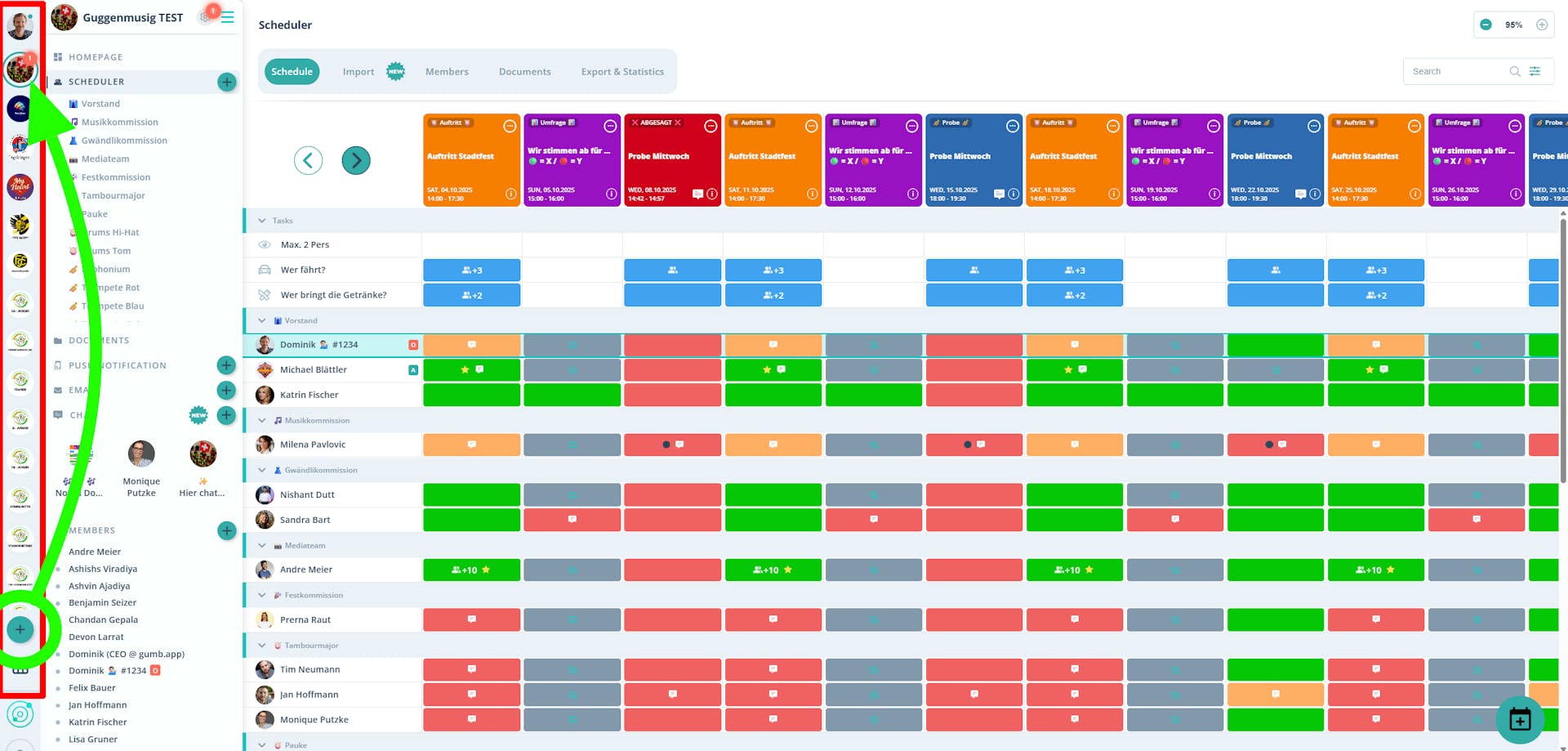
Task: Click the plus button in the Email row
Action: [227, 391]
